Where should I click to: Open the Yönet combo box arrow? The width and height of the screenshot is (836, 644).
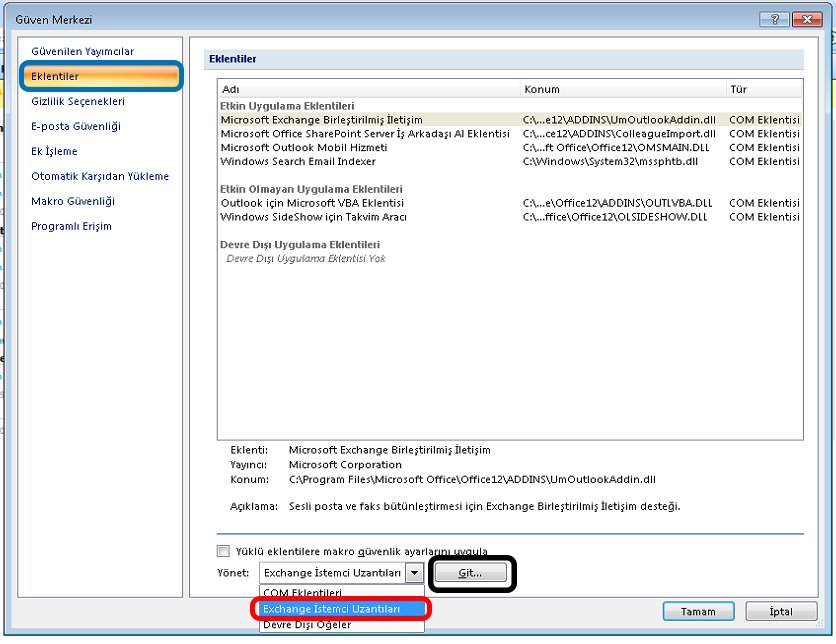pyautogui.click(x=414, y=573)
